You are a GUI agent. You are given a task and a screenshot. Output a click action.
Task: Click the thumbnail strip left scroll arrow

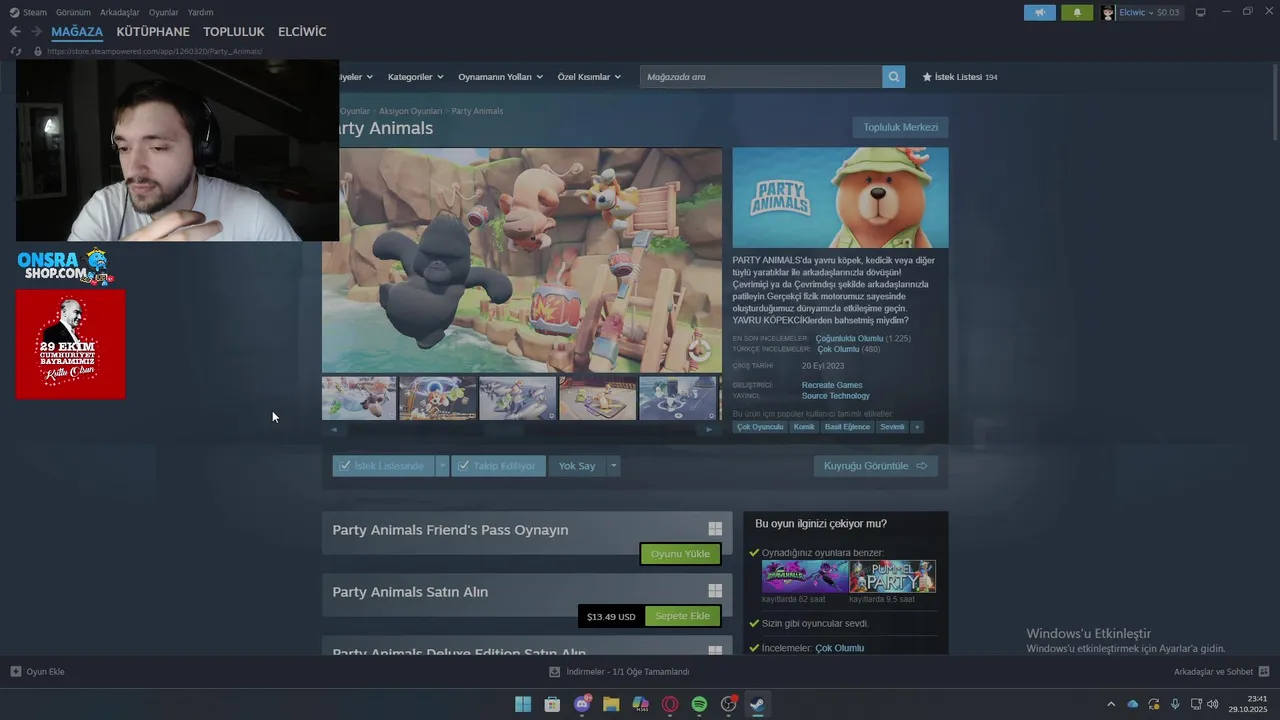click(x=334, y=430)
